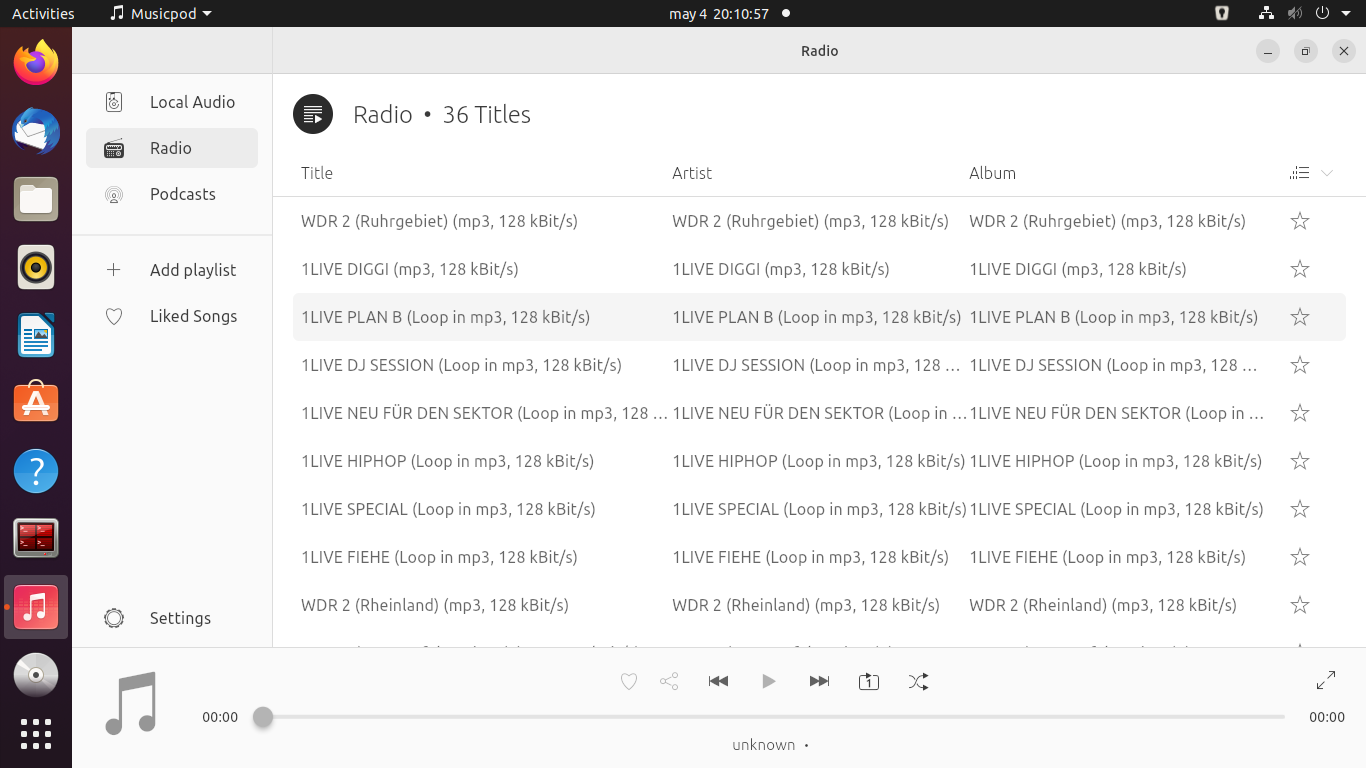Click the Settings gear icon
The image size is (1366, 768).
114,618
